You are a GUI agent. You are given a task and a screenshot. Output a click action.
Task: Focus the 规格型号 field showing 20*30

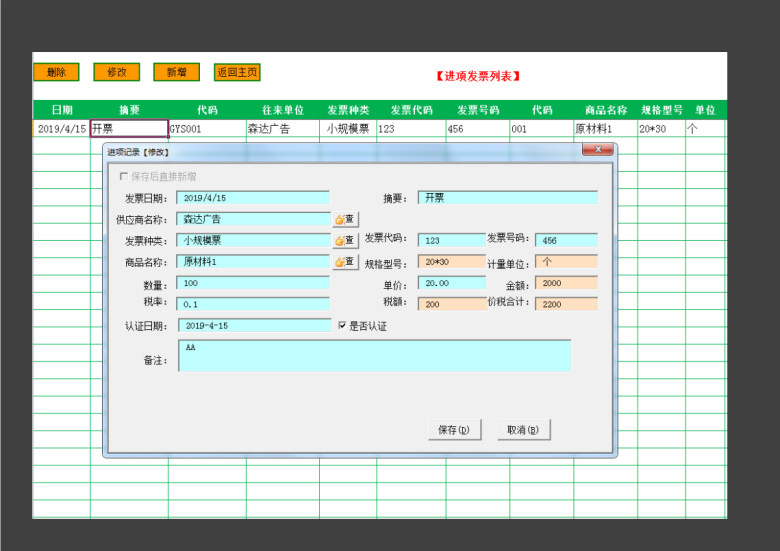(x=452, y=262)
